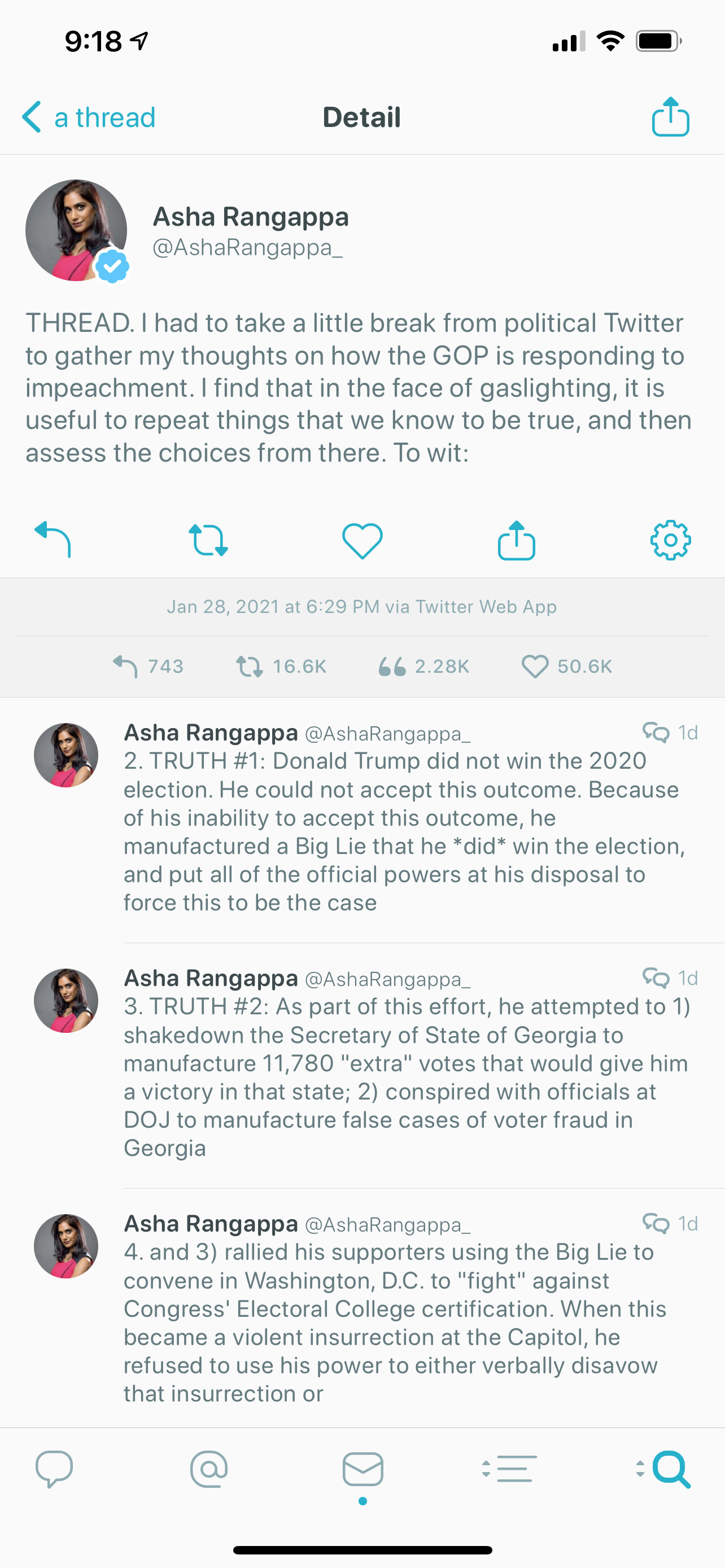Switch to the timeline bubble tab
This screenshot has width=725, height=1568.
[x=54, y=1469]
